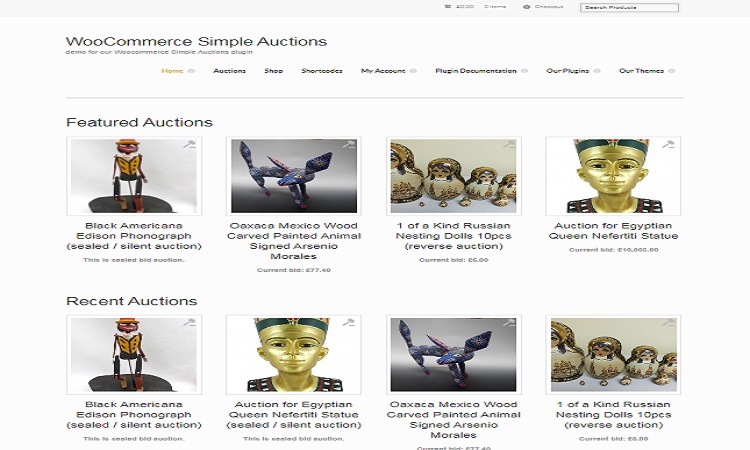750x450 pixels.
Task: Go to the Shop menu item
Action: click(x=274, y=71)
